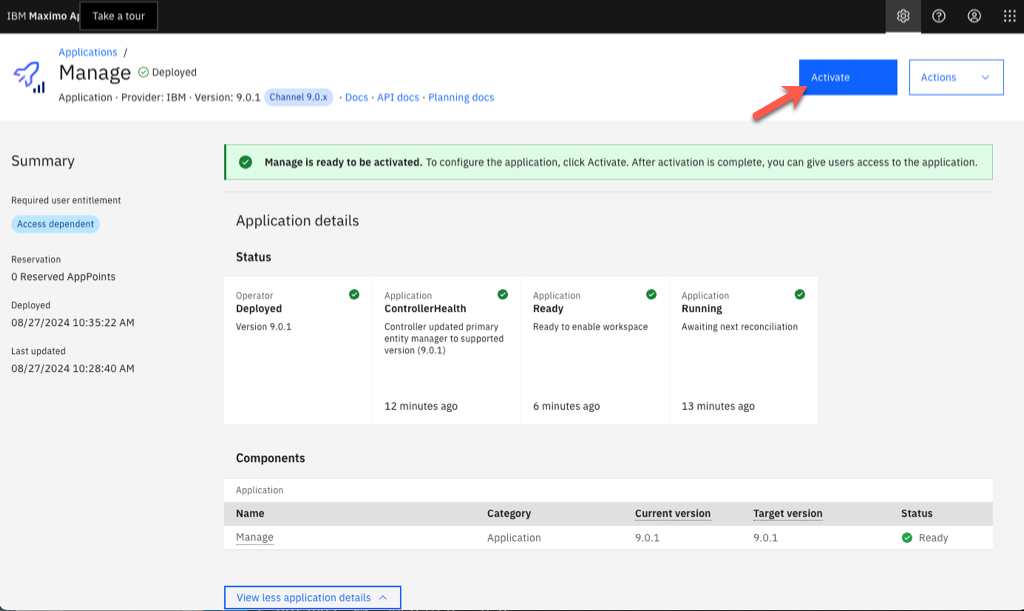
Task: Open the Planning docs link
Action: pos(461,98)
